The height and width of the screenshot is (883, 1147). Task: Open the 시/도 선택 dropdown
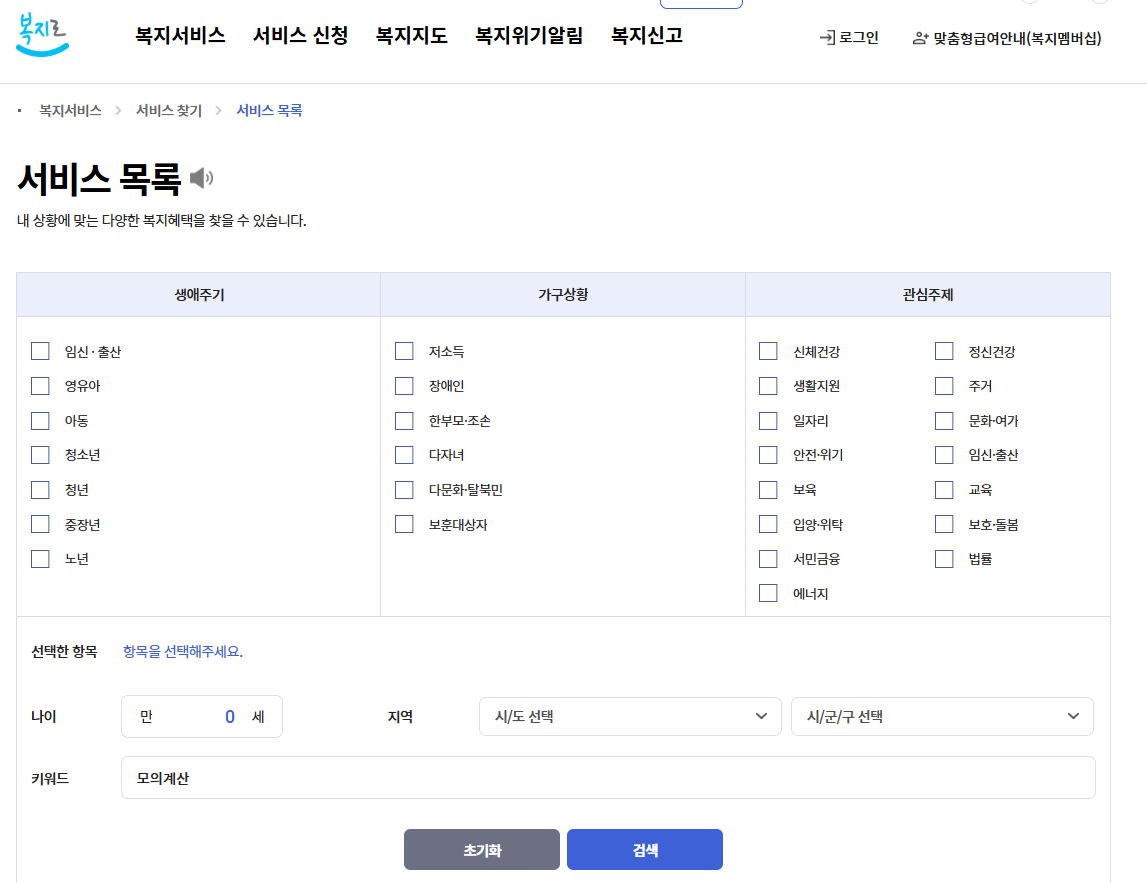(x=630, y=716)
